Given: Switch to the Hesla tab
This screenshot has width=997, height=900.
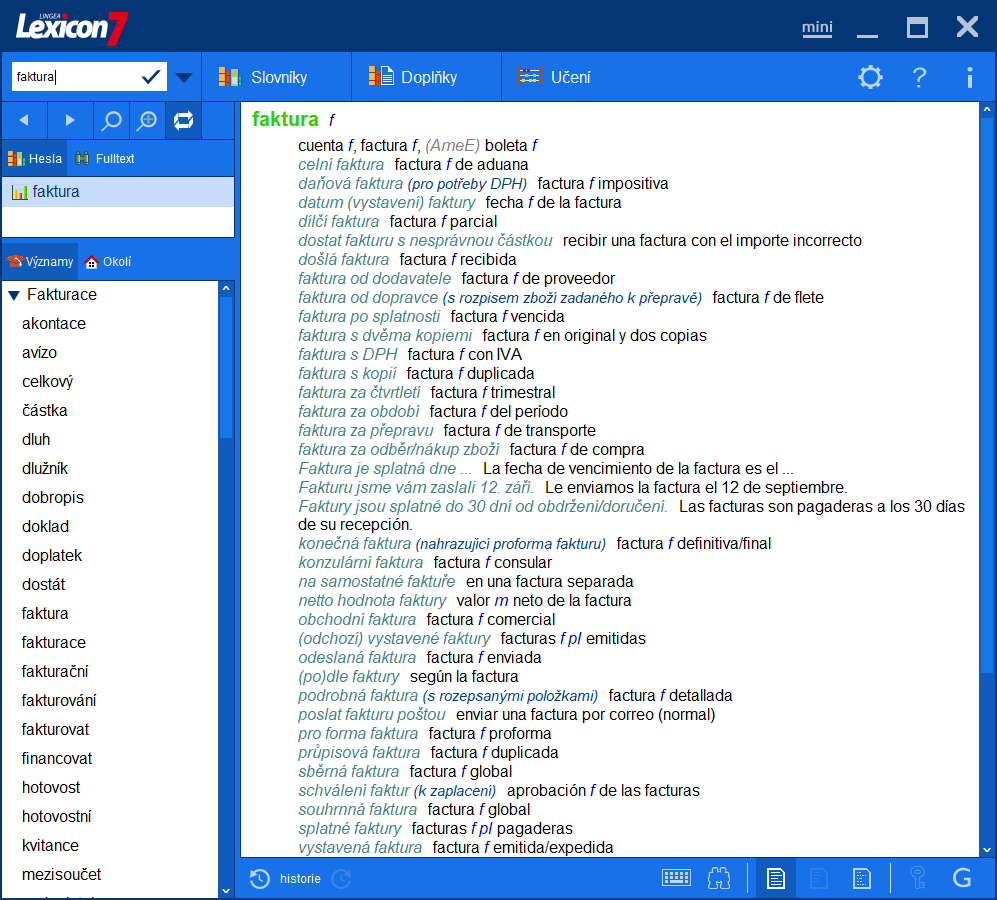Looking at the screenshot, I should 36,158.
